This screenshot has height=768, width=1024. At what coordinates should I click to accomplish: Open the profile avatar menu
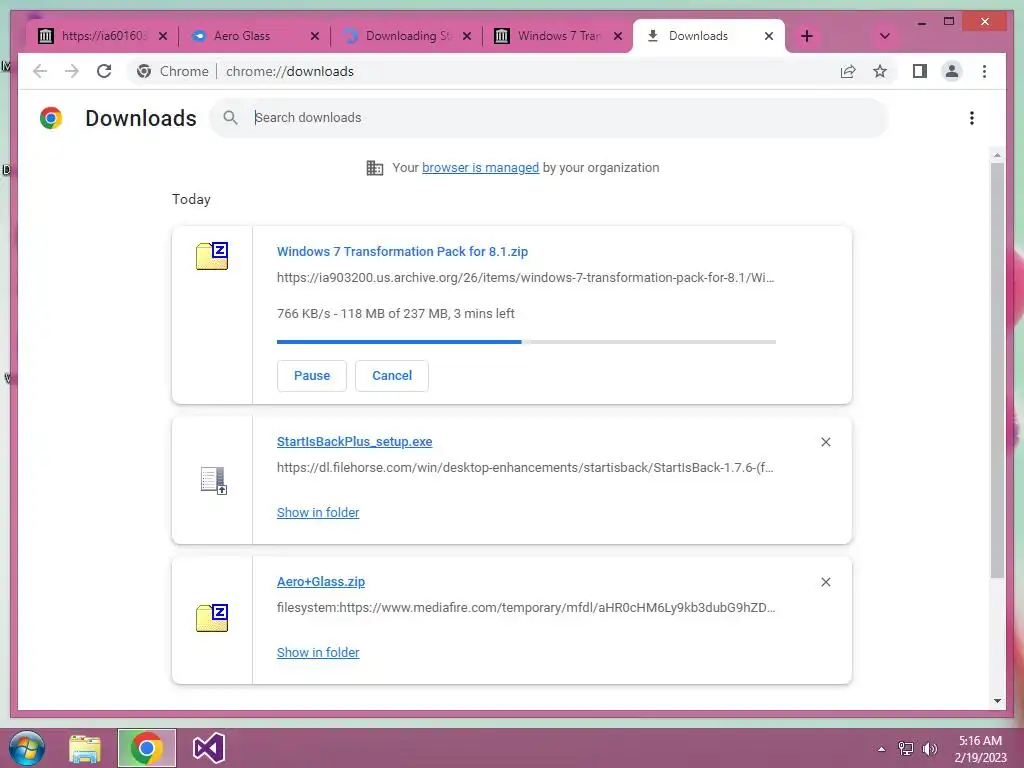coord(952,71)
